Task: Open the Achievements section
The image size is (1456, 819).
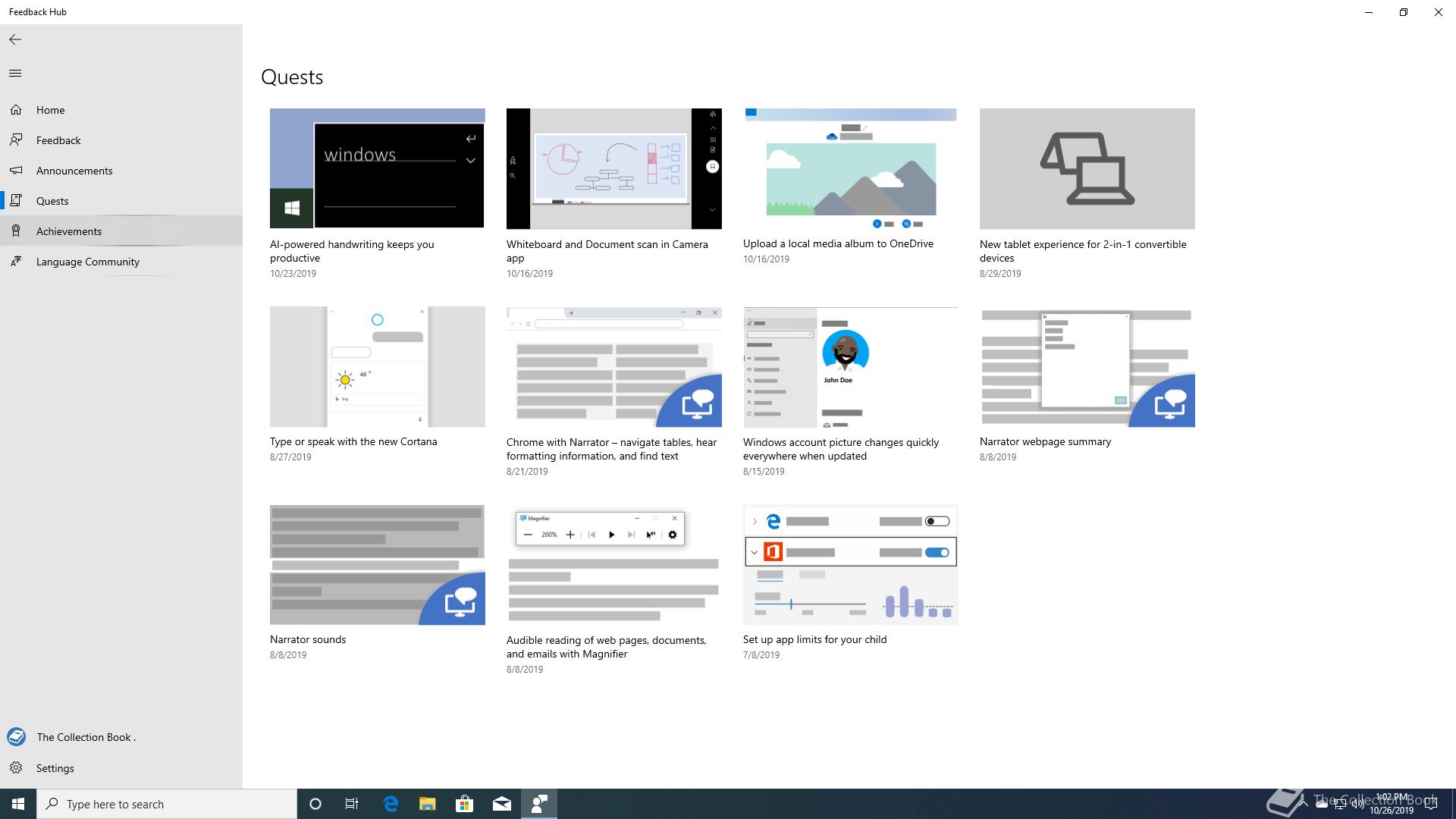Action: coord(121,231)
